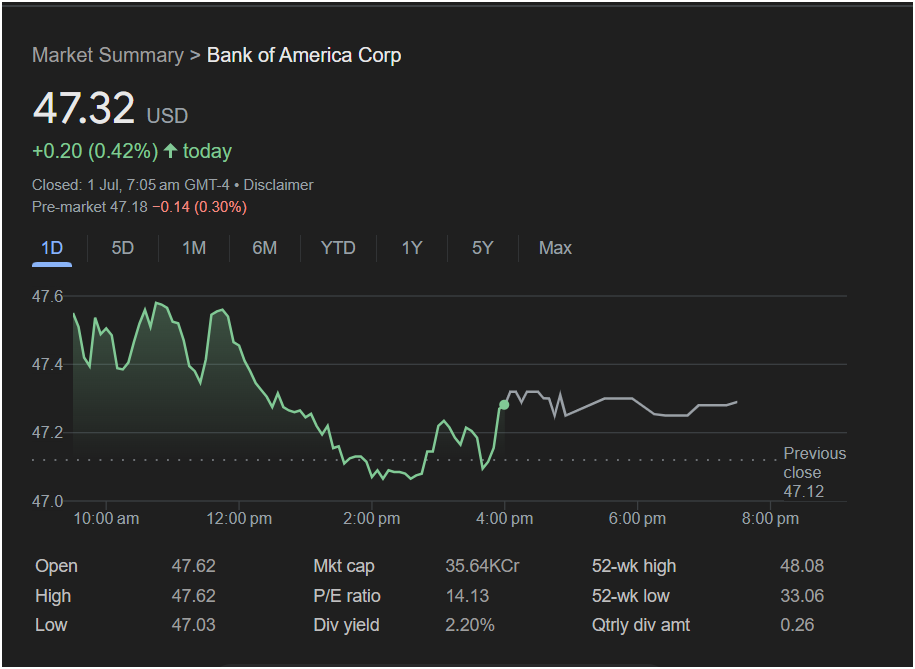Switch to the 5D range tab
This screenshot has height=669, width=915.
123,248
